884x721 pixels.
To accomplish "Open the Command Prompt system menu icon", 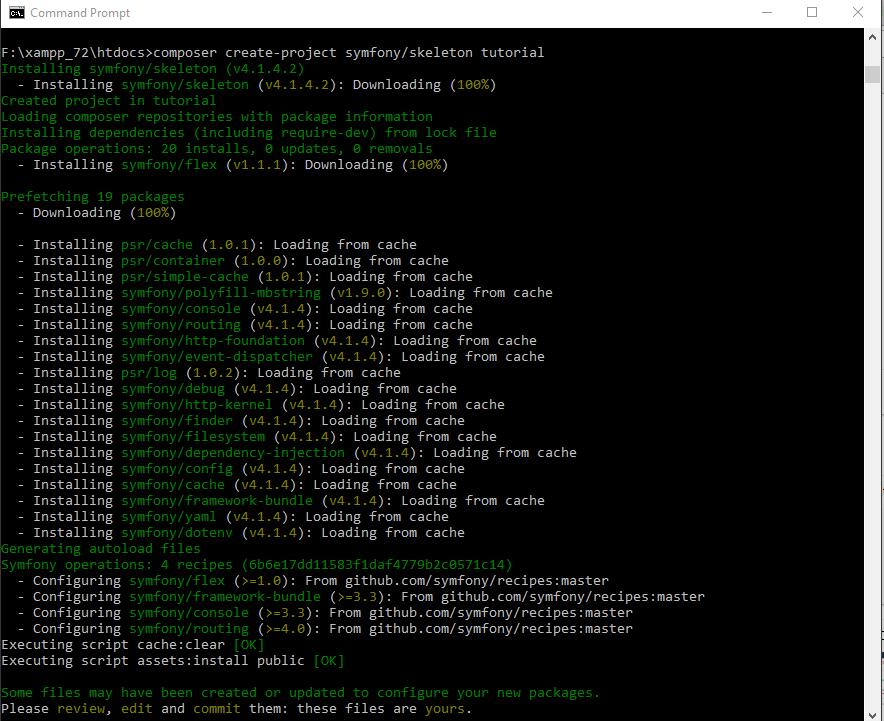I will [x=16, y=12].
